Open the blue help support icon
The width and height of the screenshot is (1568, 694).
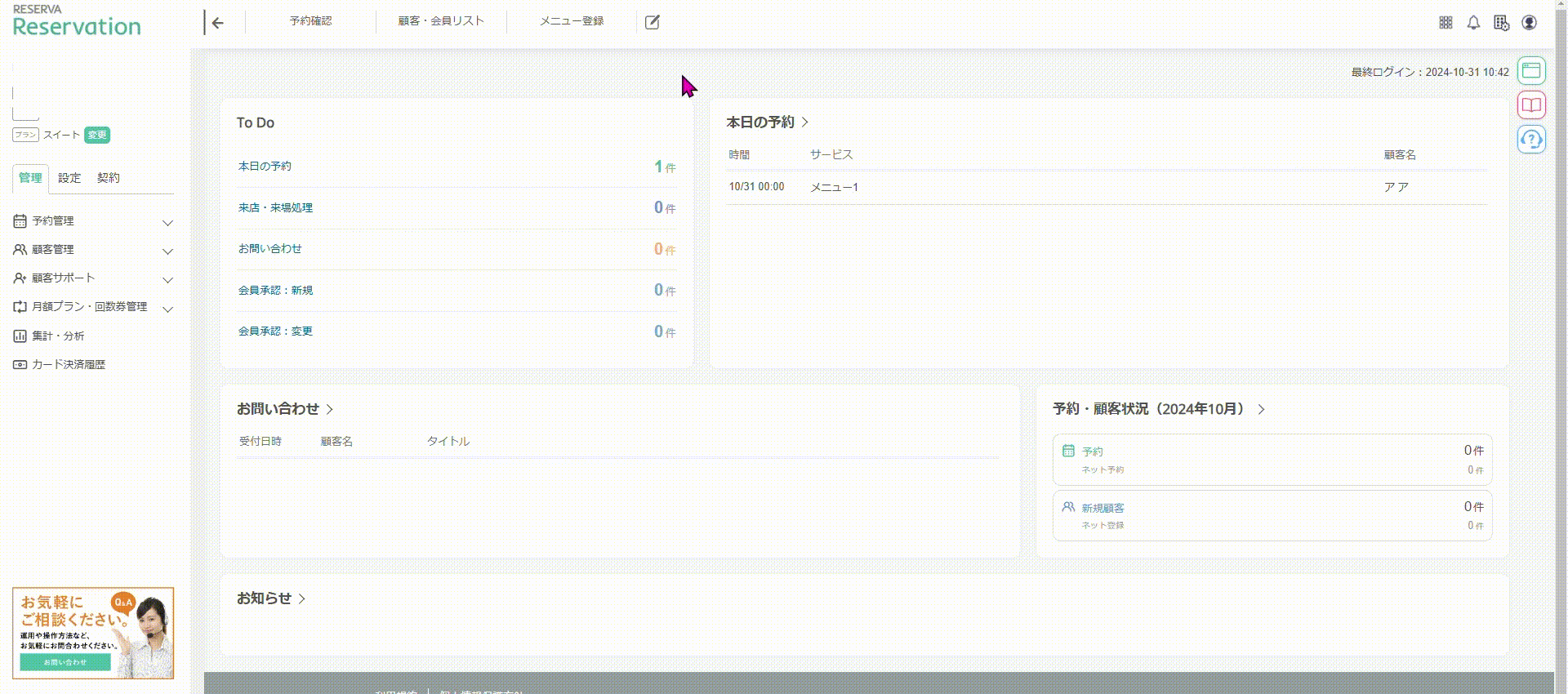[1531, 140]
